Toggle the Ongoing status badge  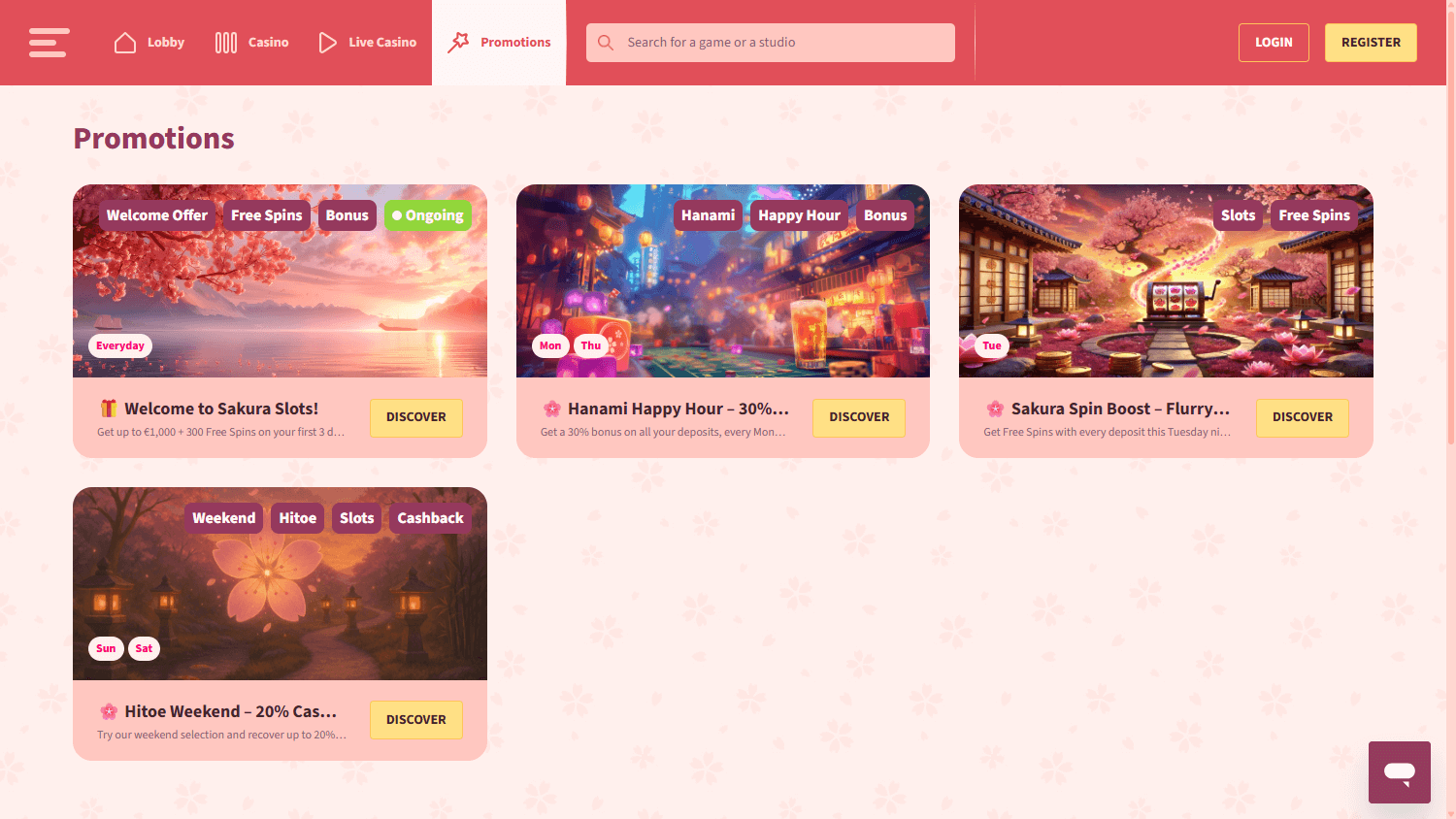(x=428, y=214)
